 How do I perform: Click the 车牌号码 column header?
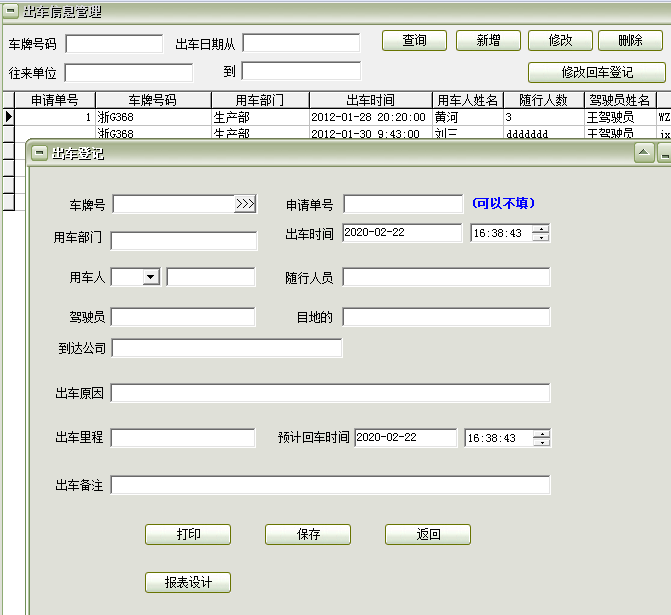coord(153,100)
